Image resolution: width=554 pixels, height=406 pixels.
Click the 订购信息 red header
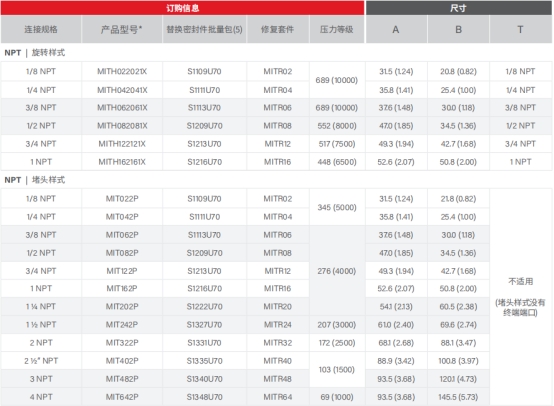182,8
